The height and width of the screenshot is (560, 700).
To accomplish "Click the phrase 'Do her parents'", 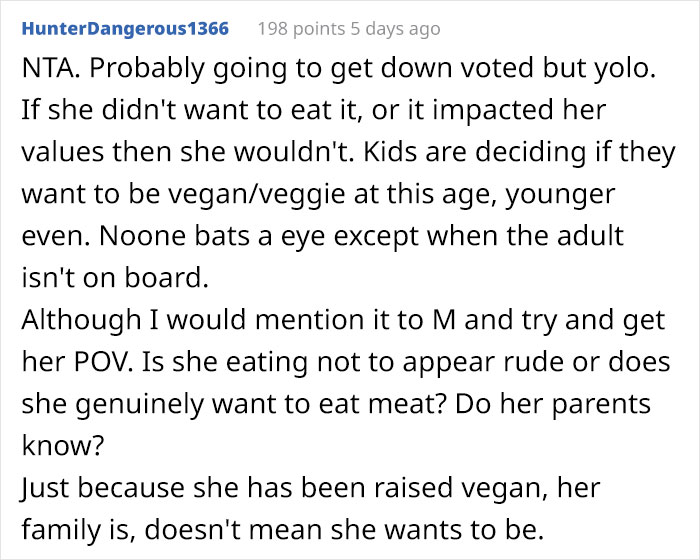I will point(553,404).
